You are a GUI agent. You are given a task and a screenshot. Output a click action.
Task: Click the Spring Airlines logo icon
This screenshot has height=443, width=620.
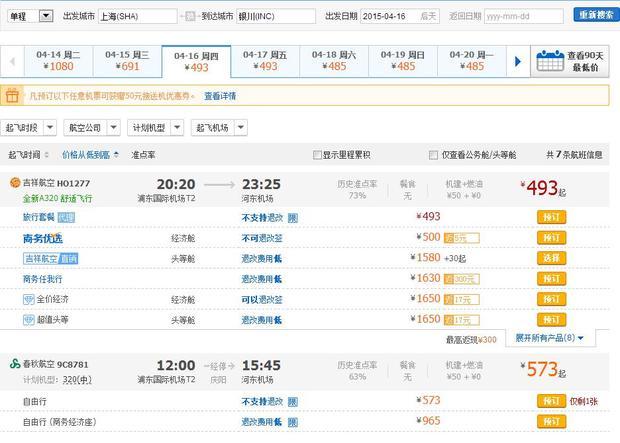[14, 366]
